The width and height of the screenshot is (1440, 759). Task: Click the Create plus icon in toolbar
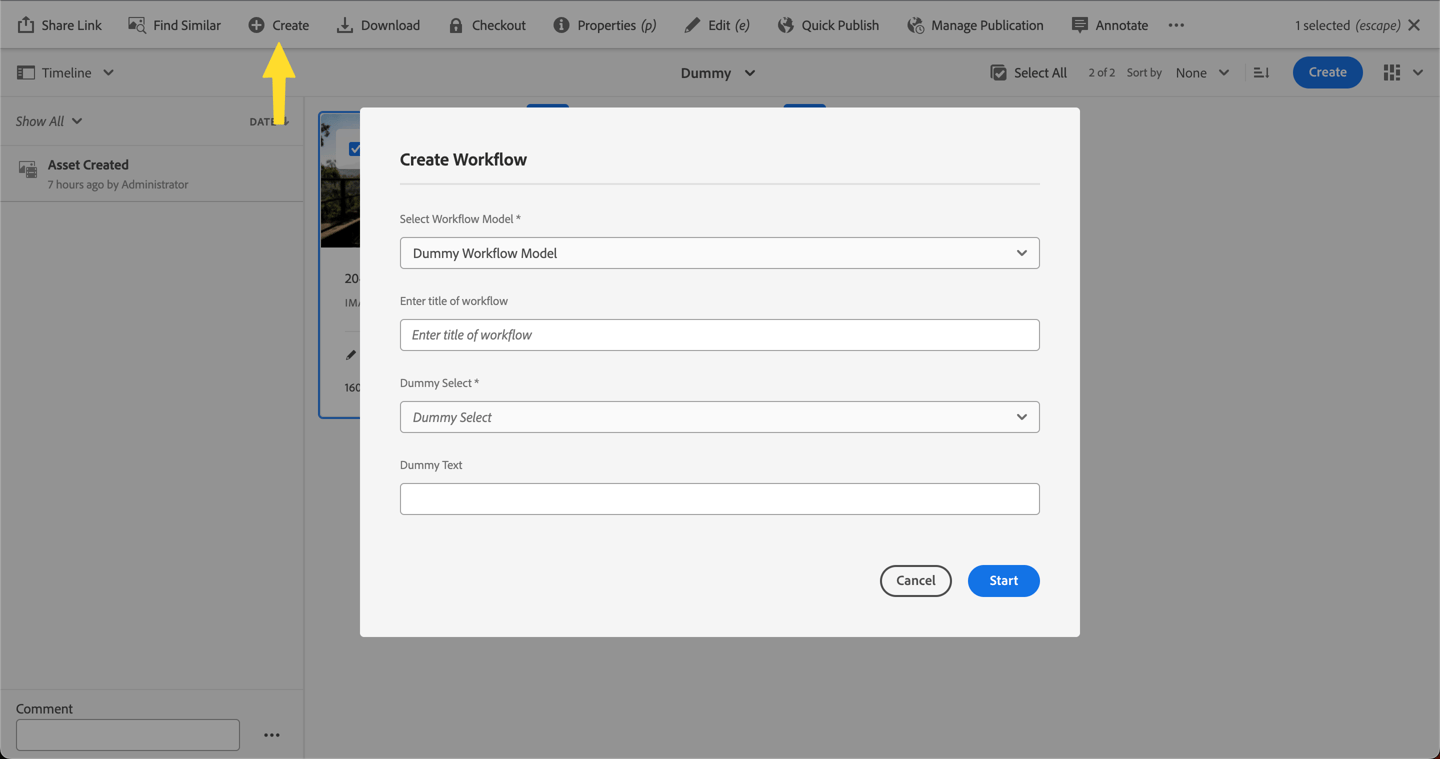[256, 25]
